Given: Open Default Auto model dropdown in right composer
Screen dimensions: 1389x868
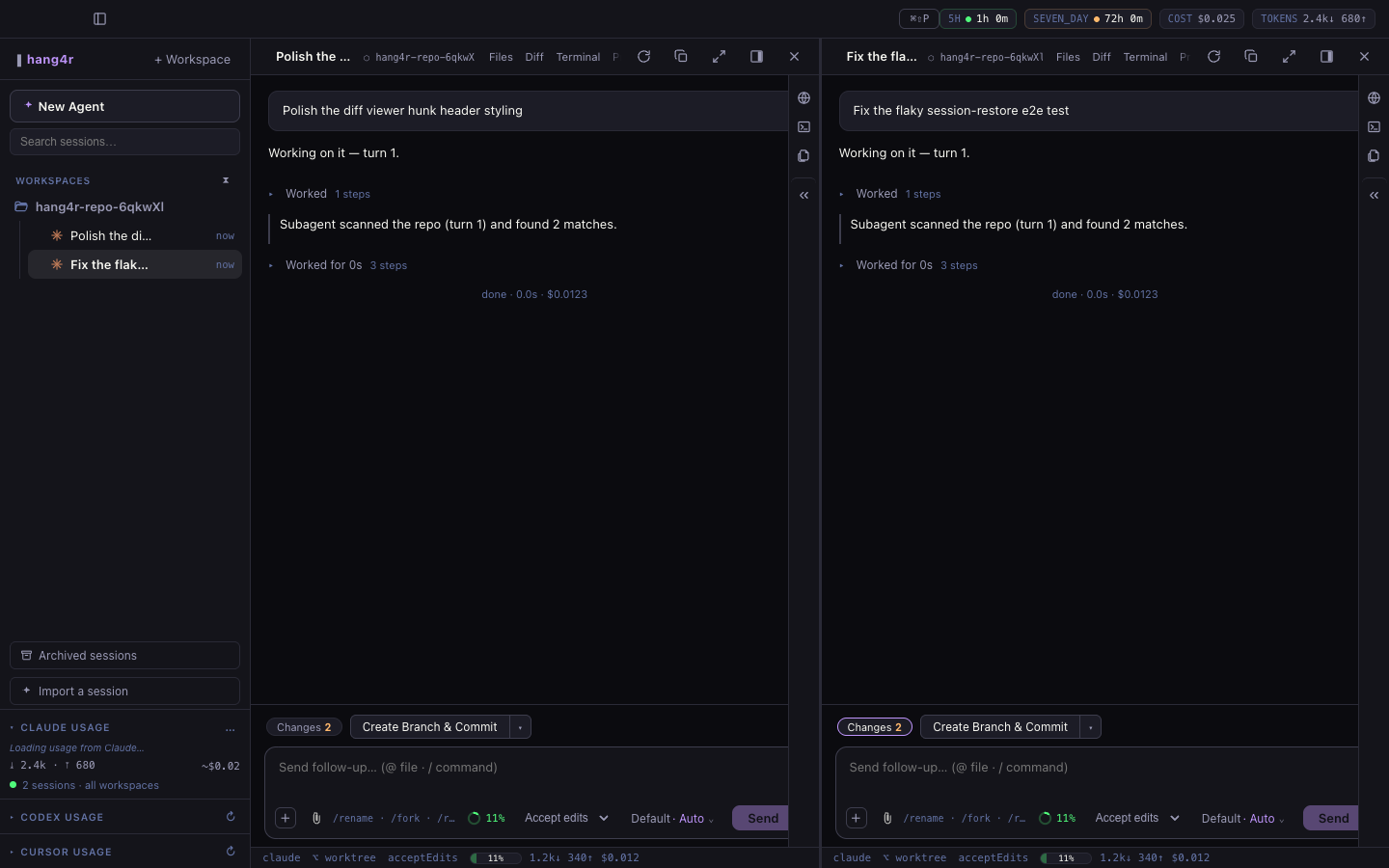Looking at the screenshot, I should 1242,819.
